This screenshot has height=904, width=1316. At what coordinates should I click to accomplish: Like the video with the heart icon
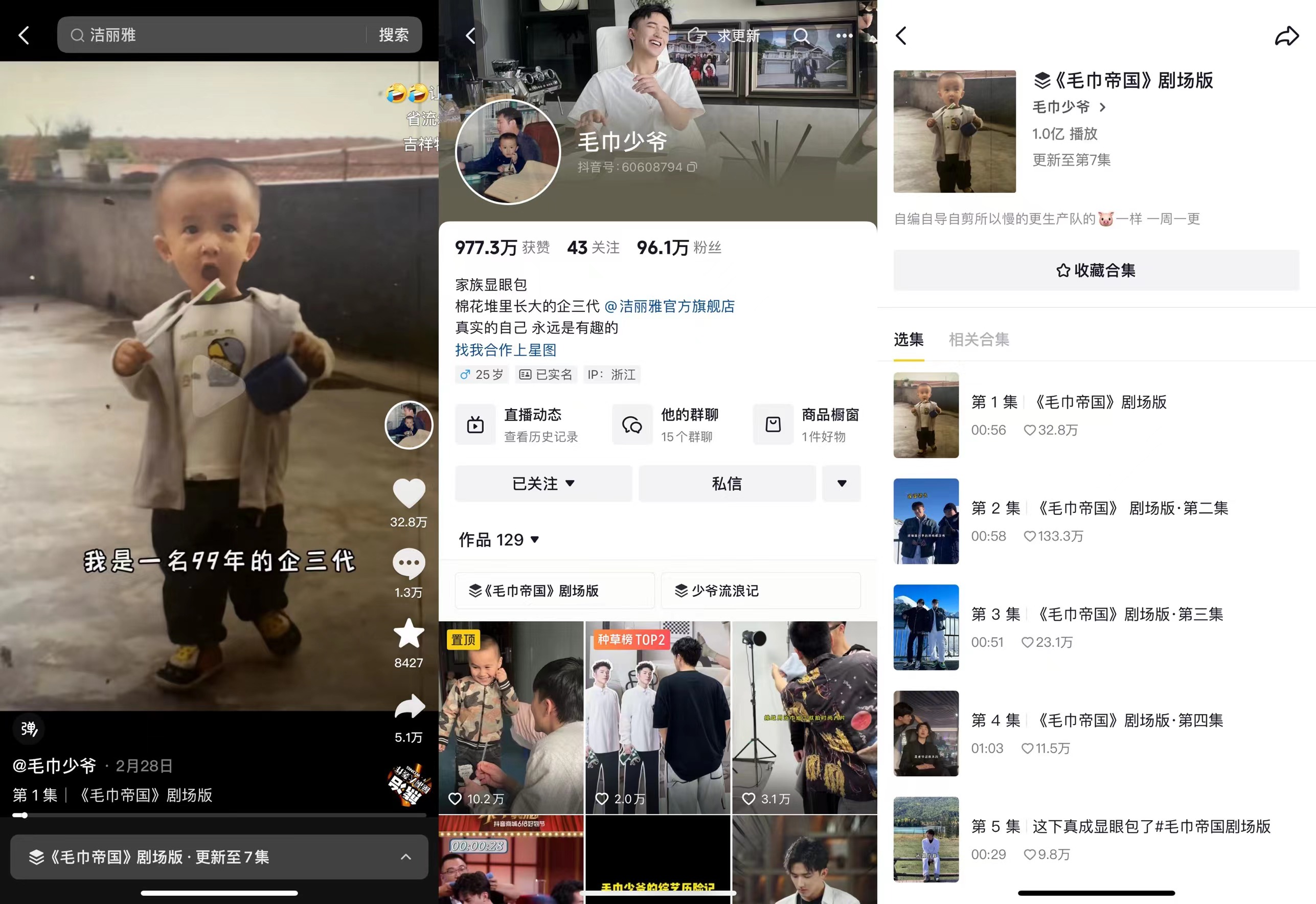pyautogui.click(x=409, y=493)
